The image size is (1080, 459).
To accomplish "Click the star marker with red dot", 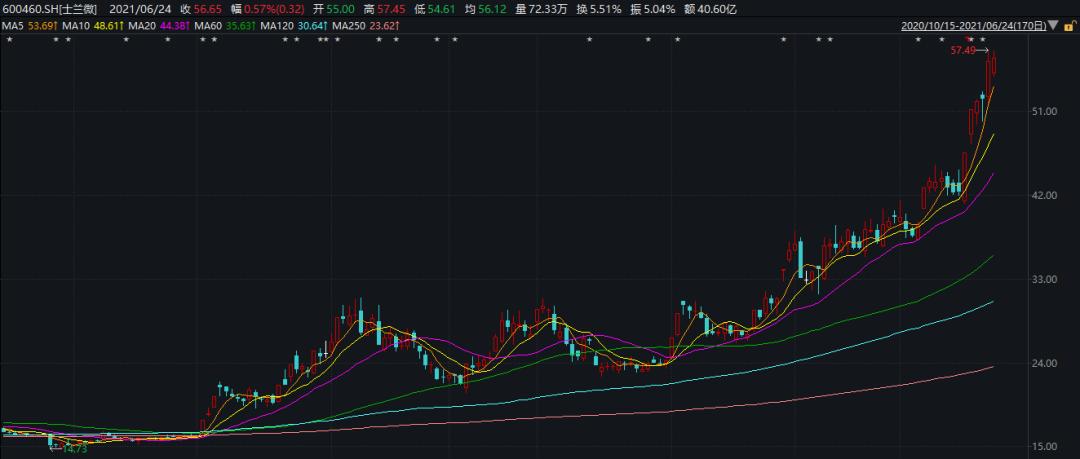I will (970, 39).
